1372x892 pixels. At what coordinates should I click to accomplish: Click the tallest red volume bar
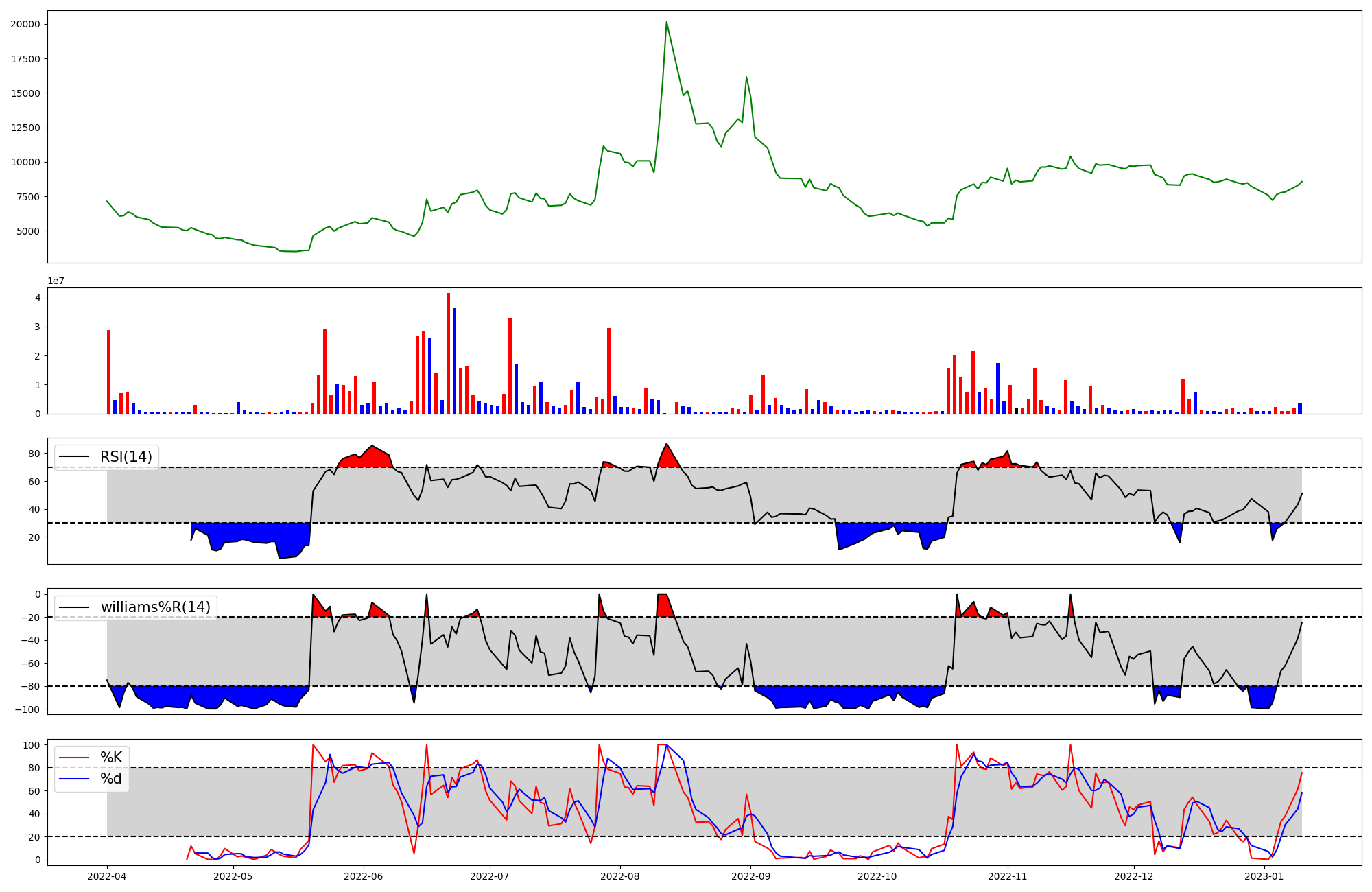[448, 353]
